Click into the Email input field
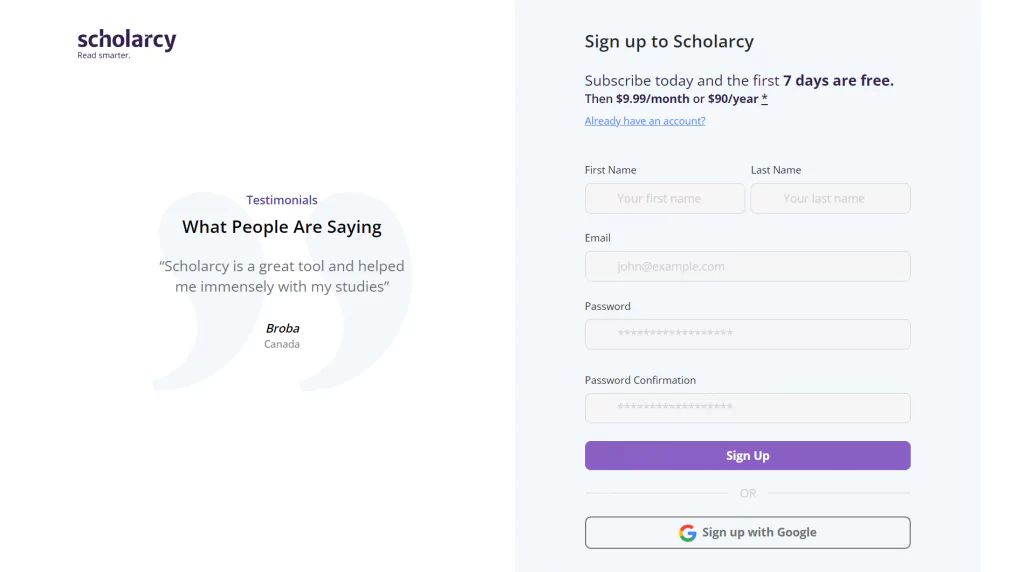1024x572 pixels. tap(748, 266)
